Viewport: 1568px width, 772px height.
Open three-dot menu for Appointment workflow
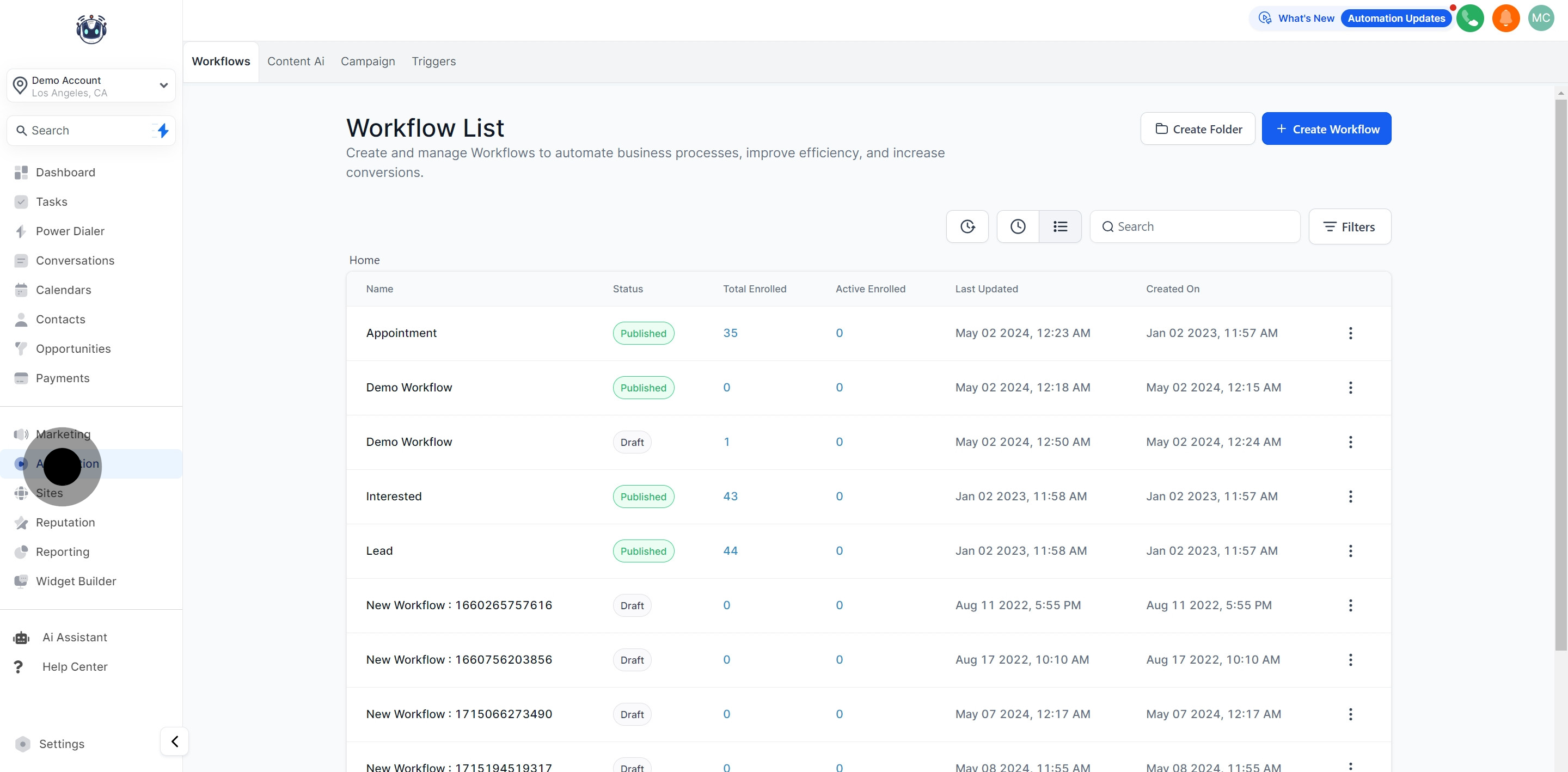(1350, 333)
